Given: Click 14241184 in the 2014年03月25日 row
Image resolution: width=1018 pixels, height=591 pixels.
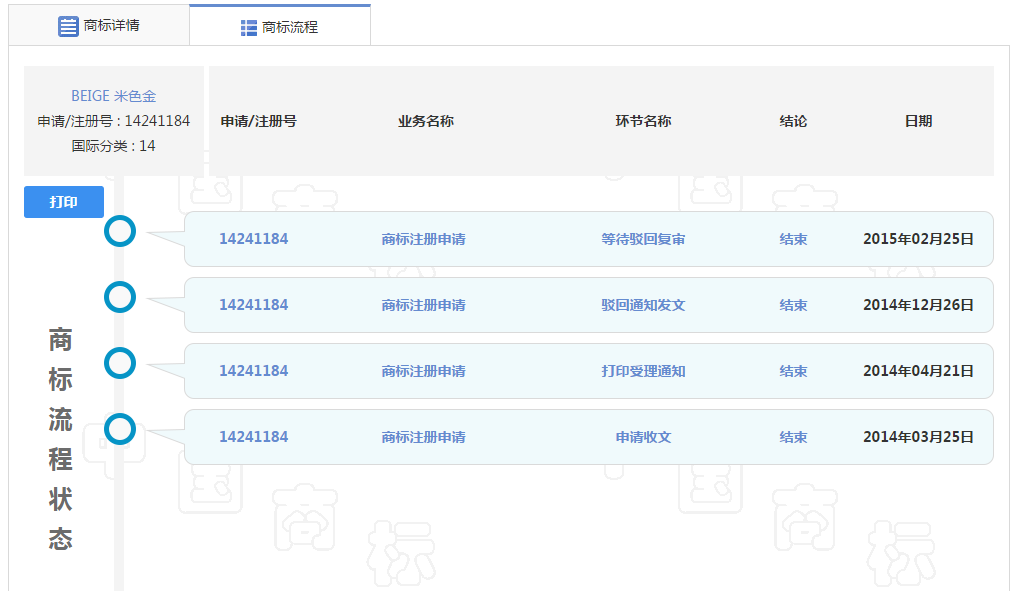Looking at the screenshot, I should click(x=254, y=437).
